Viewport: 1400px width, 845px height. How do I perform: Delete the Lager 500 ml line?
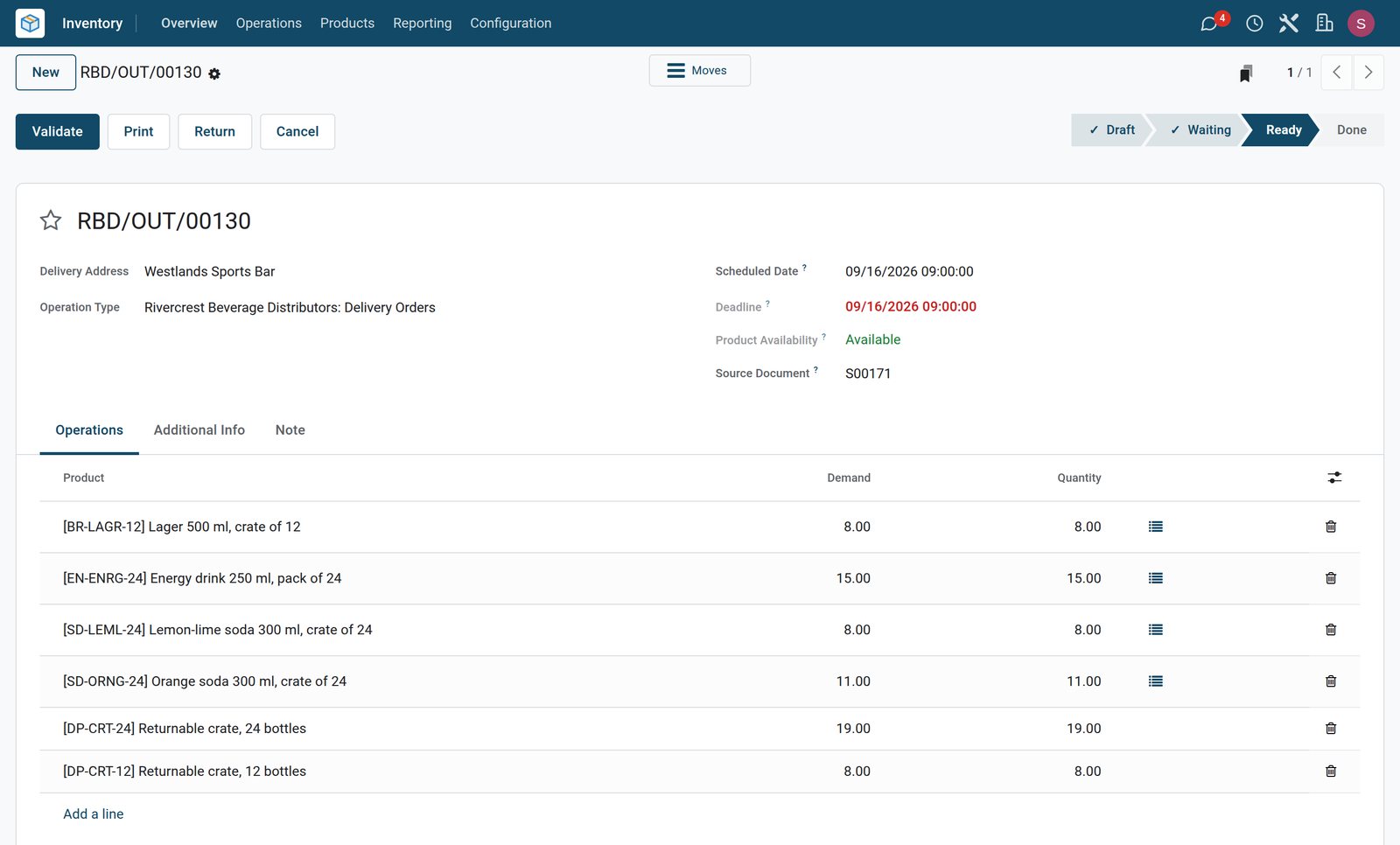coord(1331,527)
